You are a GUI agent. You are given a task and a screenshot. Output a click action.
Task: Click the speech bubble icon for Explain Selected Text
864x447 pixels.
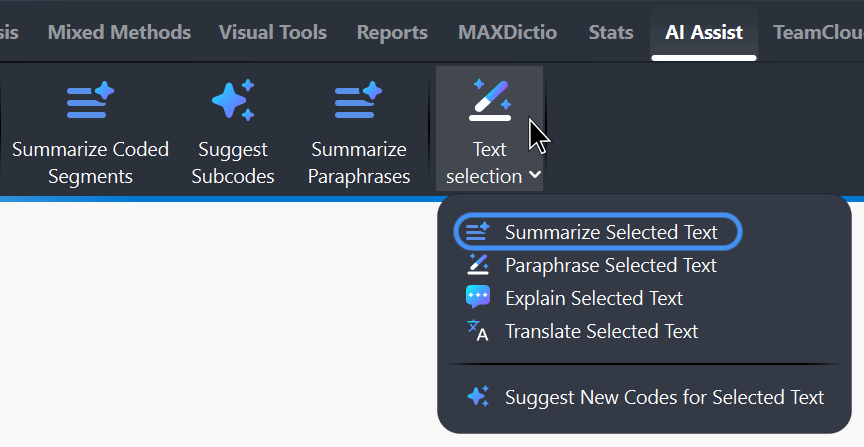pos(478,297)
